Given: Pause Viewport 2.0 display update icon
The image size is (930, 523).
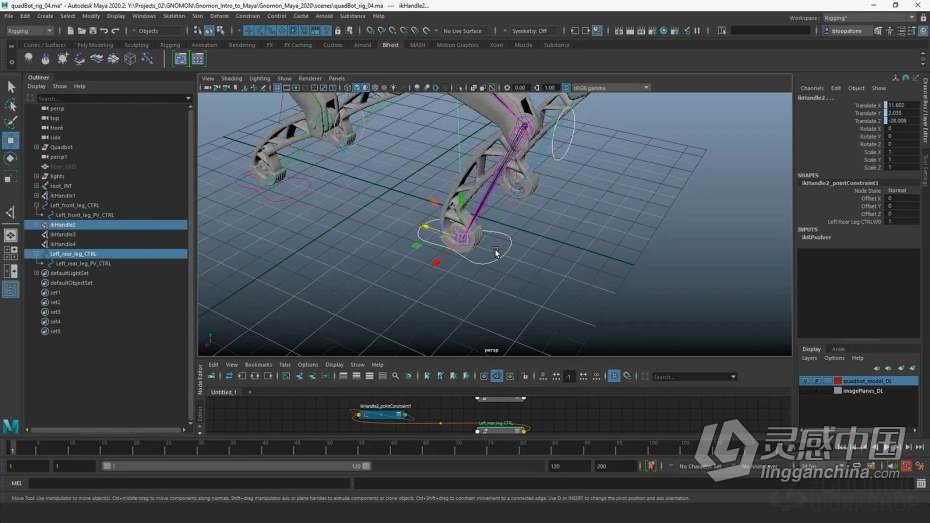Looking at the screenshot, I should 698,31.
